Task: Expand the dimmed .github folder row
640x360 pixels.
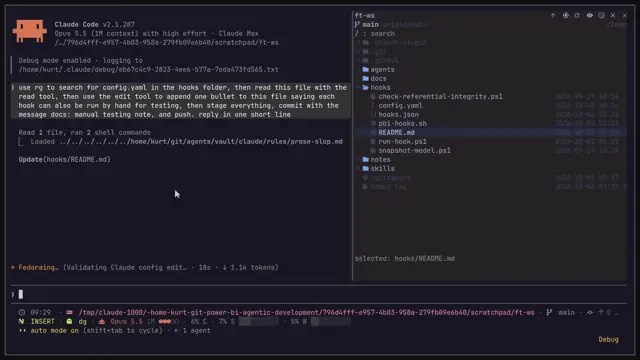Action: 377,60
